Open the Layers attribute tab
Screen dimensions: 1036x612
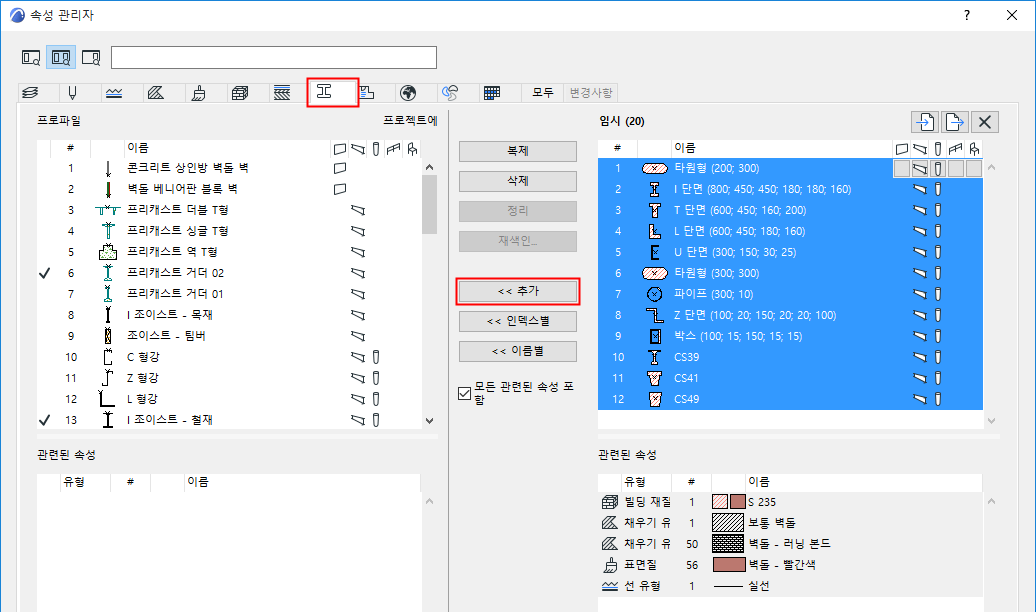tap(30, 93)
